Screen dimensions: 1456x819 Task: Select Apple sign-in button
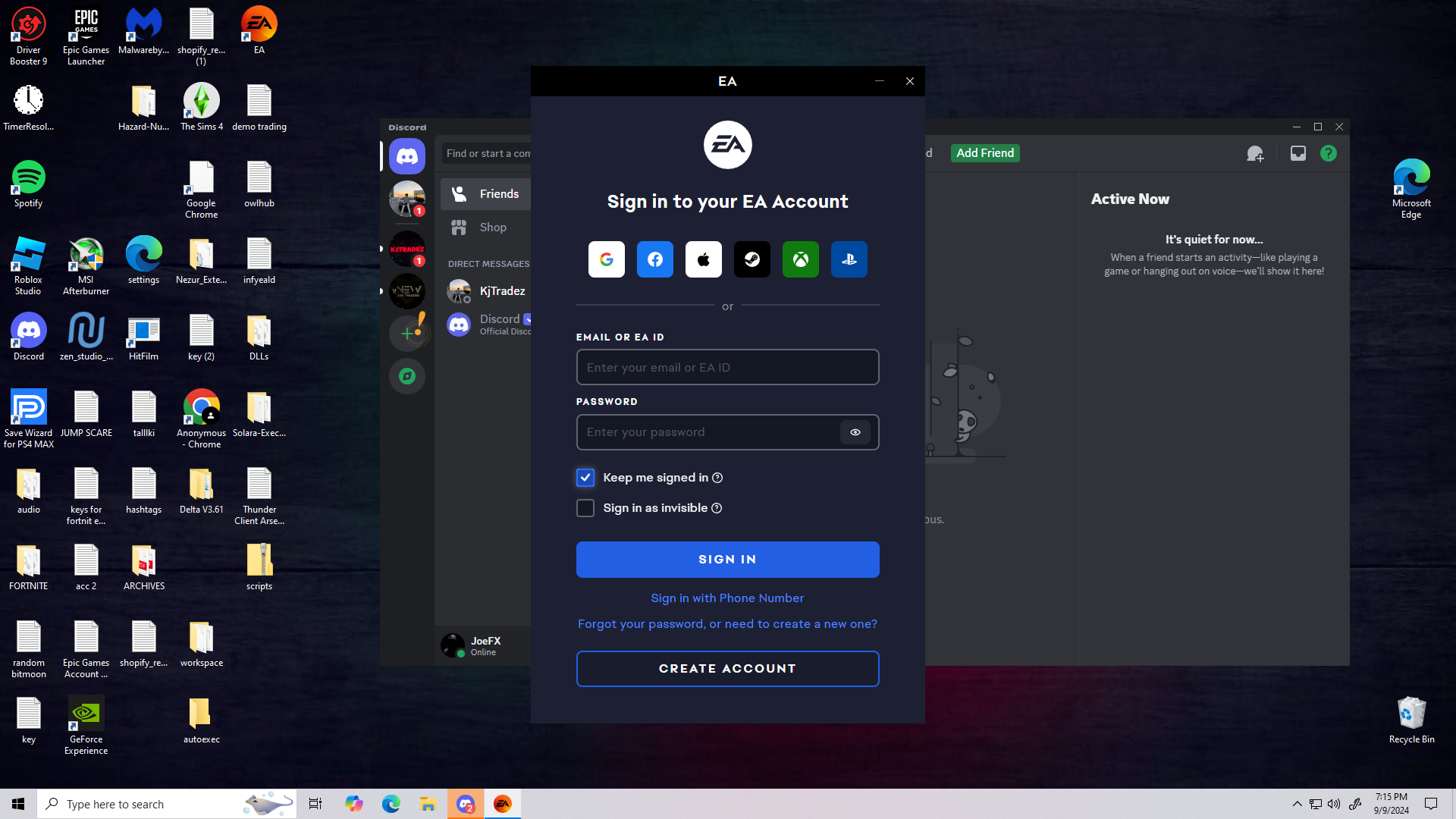[703, 259]
